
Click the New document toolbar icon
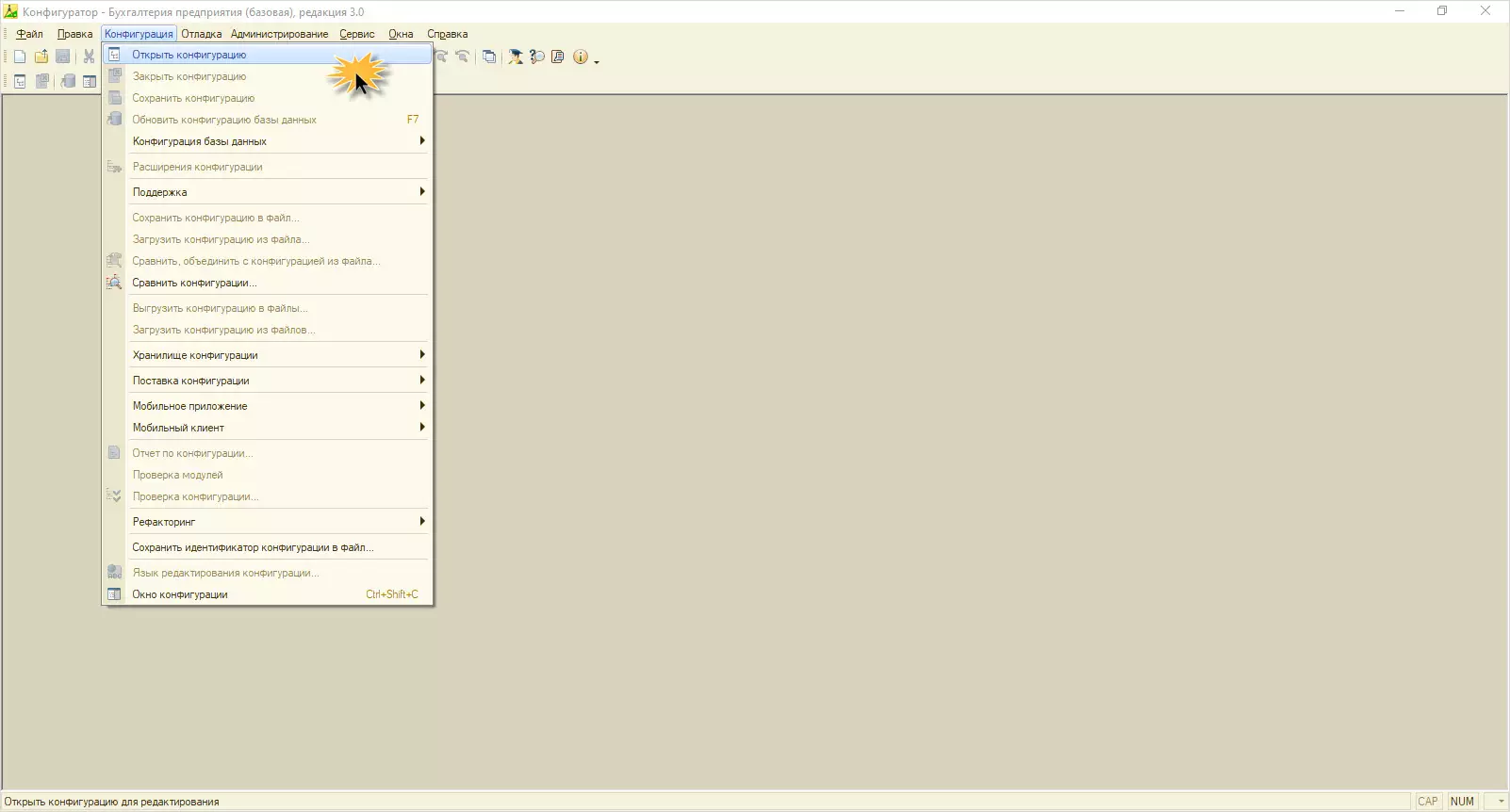pos(20,57)
